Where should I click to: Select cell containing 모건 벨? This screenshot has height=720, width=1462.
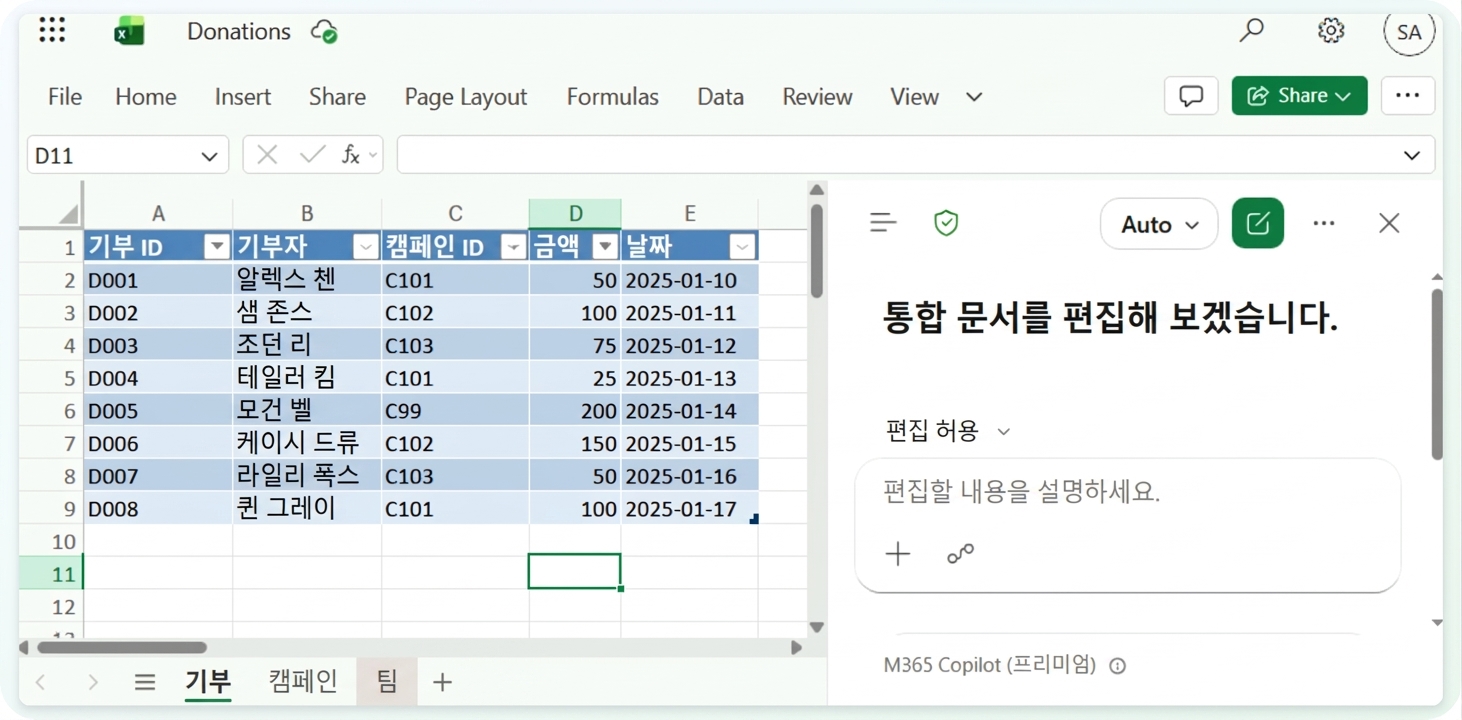tap(307, 411)
